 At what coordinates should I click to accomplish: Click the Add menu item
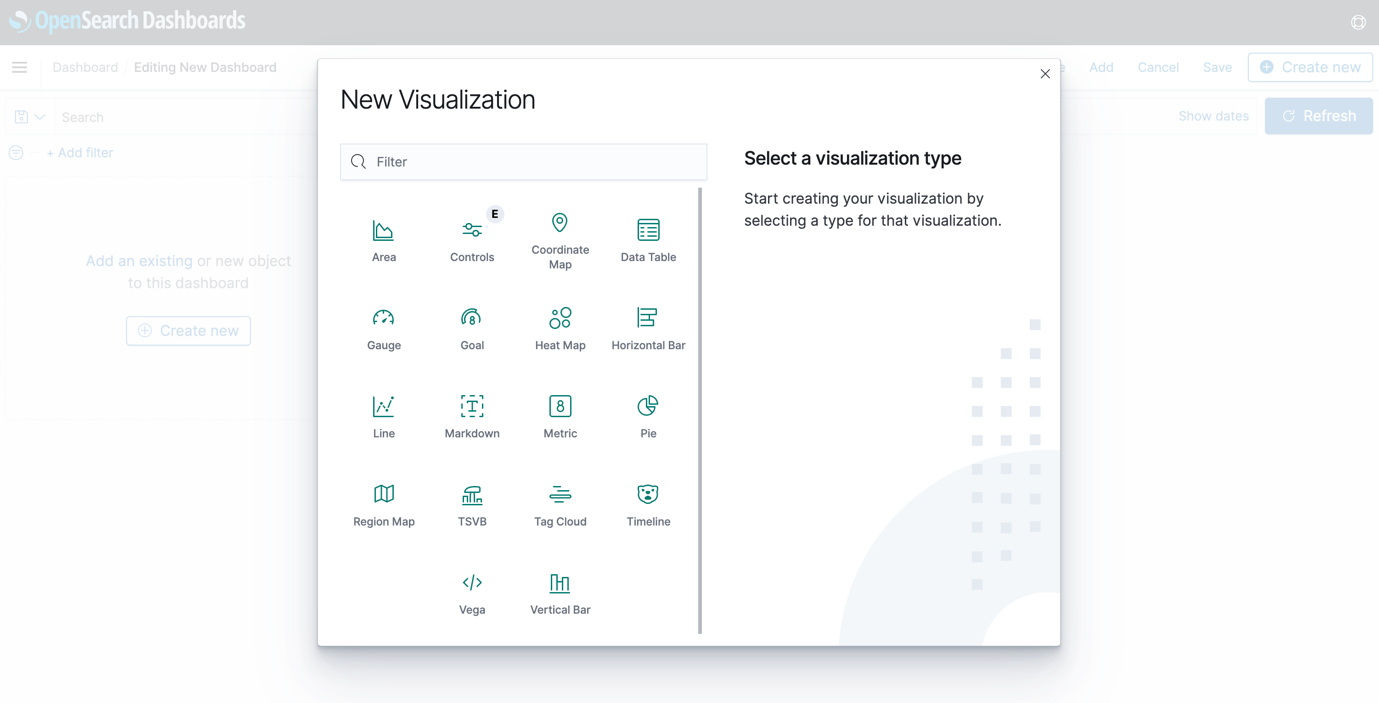1101,67
